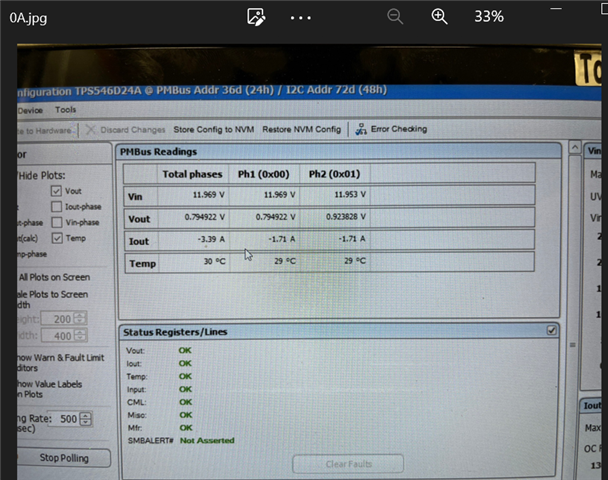Screen dimensions: 608x480
Task: Click the Discard Changes X icon
Action: click(90, 129)
